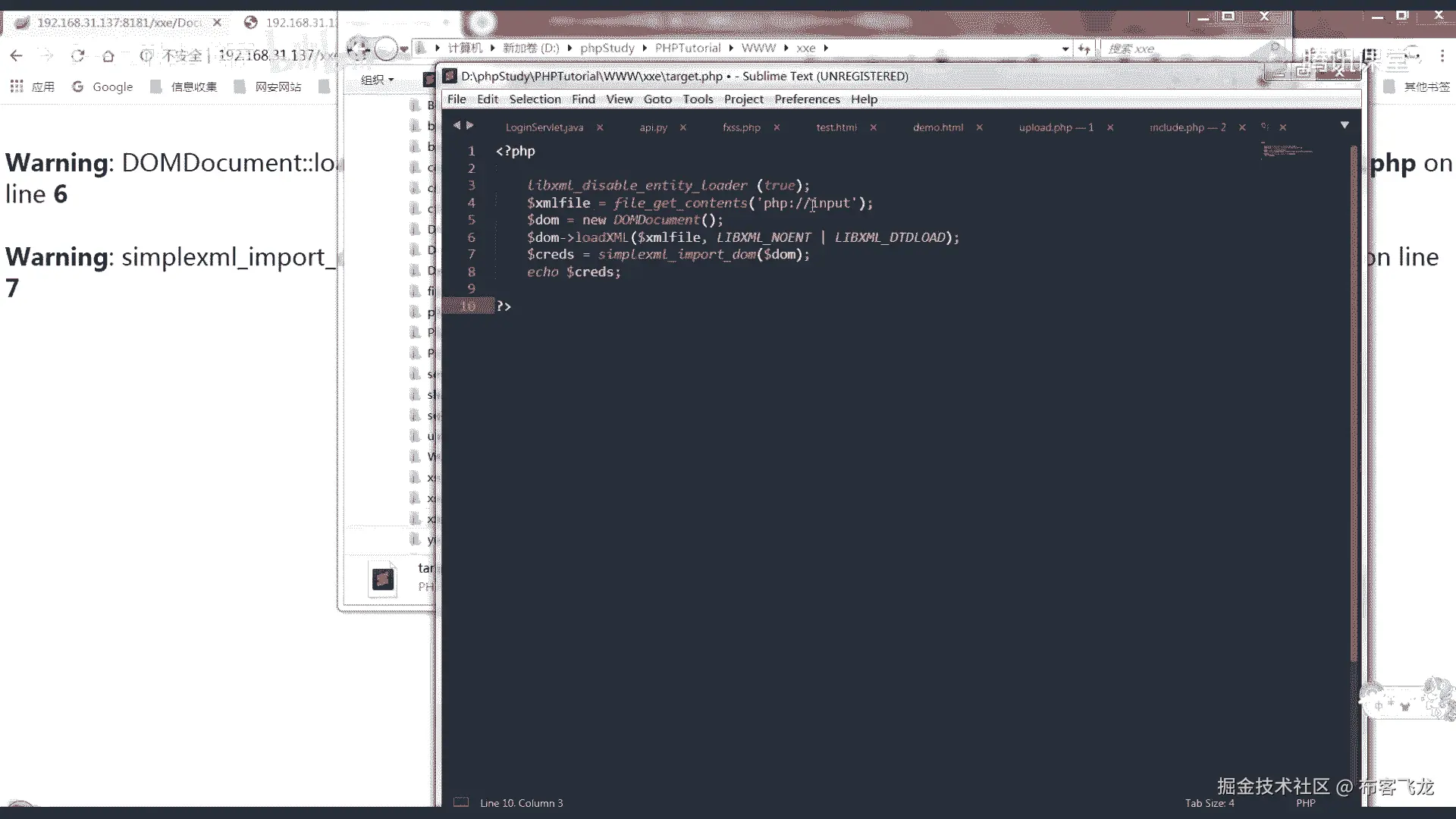Switch to the LoginServlet.java tab
This screenshot has width=1456, height=819.
[x=544, y=127]
